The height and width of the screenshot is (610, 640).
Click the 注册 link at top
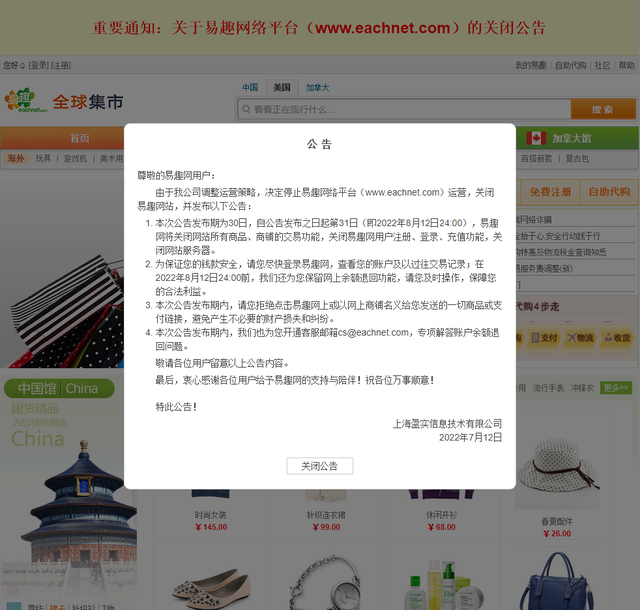pyautogui.click(x=60, y=65)
